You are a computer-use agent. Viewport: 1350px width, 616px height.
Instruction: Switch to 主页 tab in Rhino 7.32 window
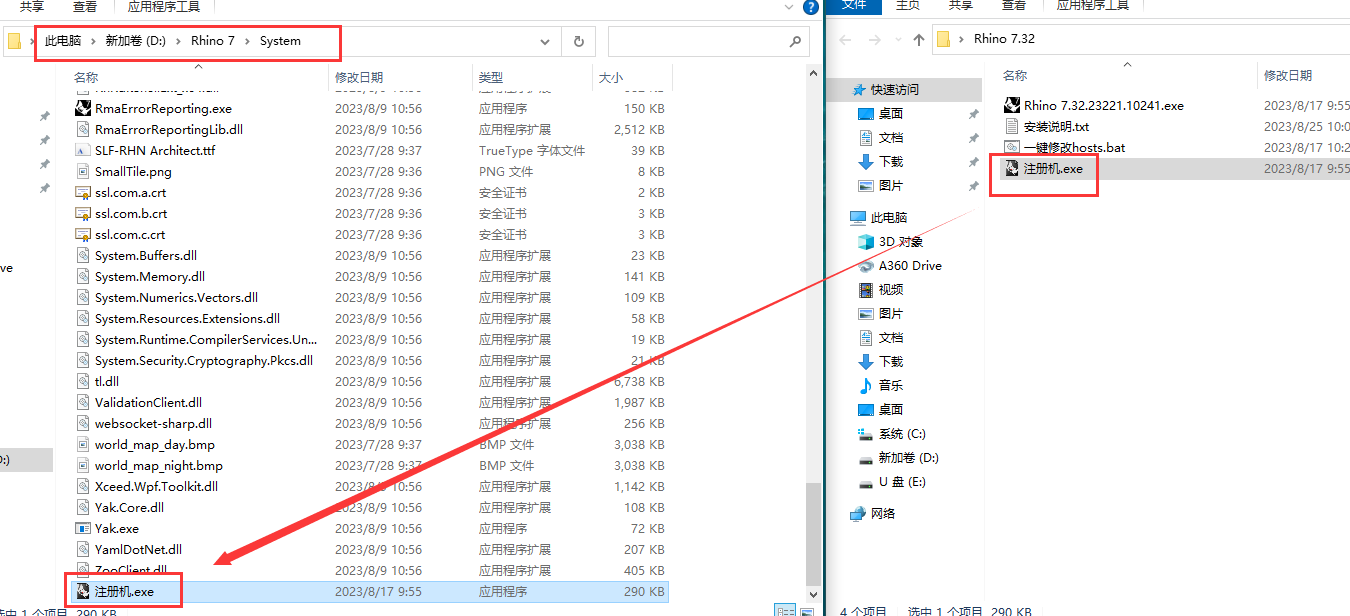click(907, 6)
